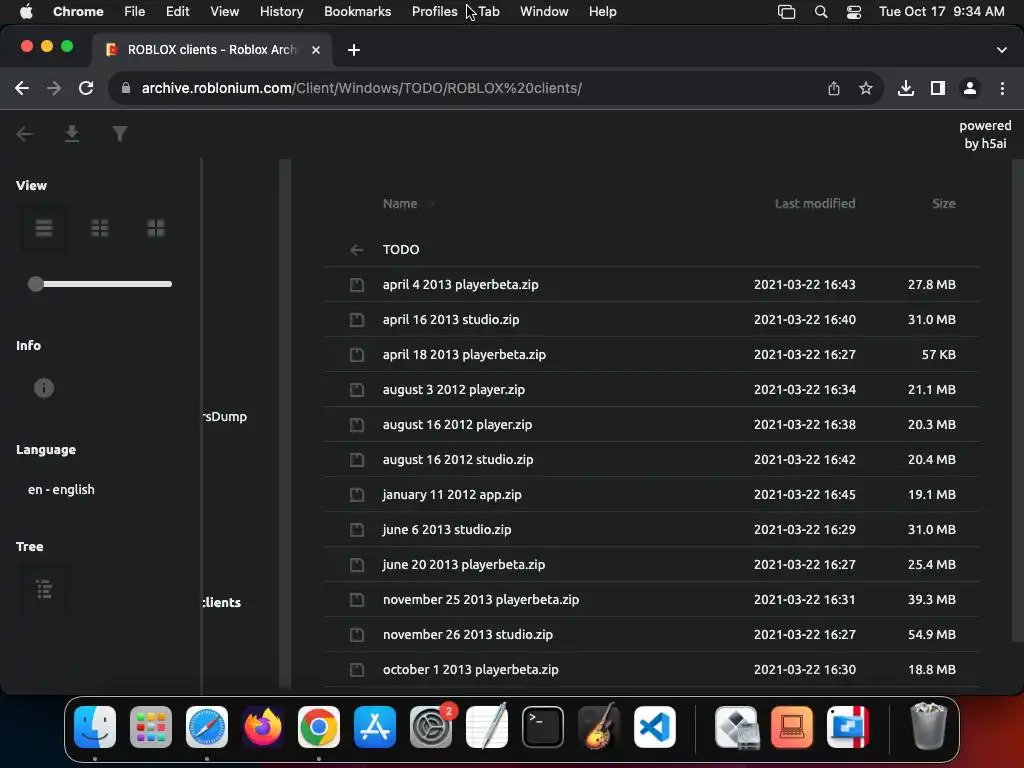Image resolution: width=1024 pixels, height=768 pixels.
Task: Open april 16 2013 studio.zip
Action: pos(651,319)
